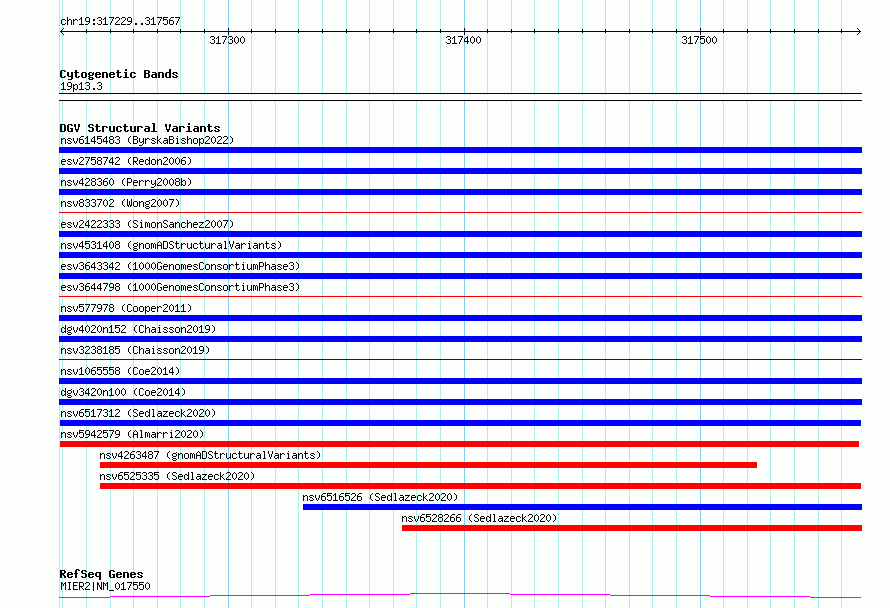The image size is (890, 608).
Task: Click the blue nsv6516526 (Sedlazeck2020) bar
Action: tap(582, 507)
